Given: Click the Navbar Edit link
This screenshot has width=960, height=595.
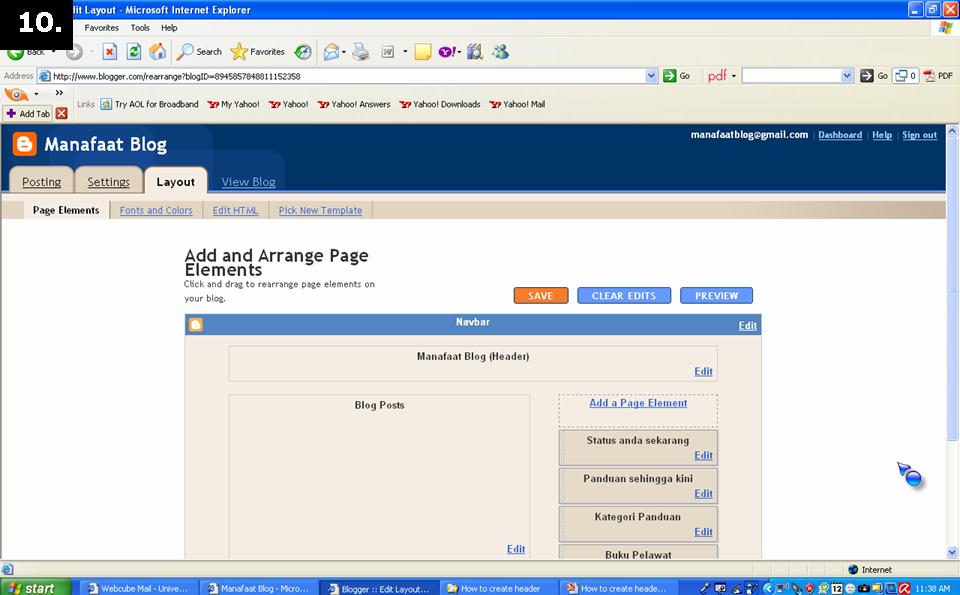Looking at the screenshot, I should point(748,326).
